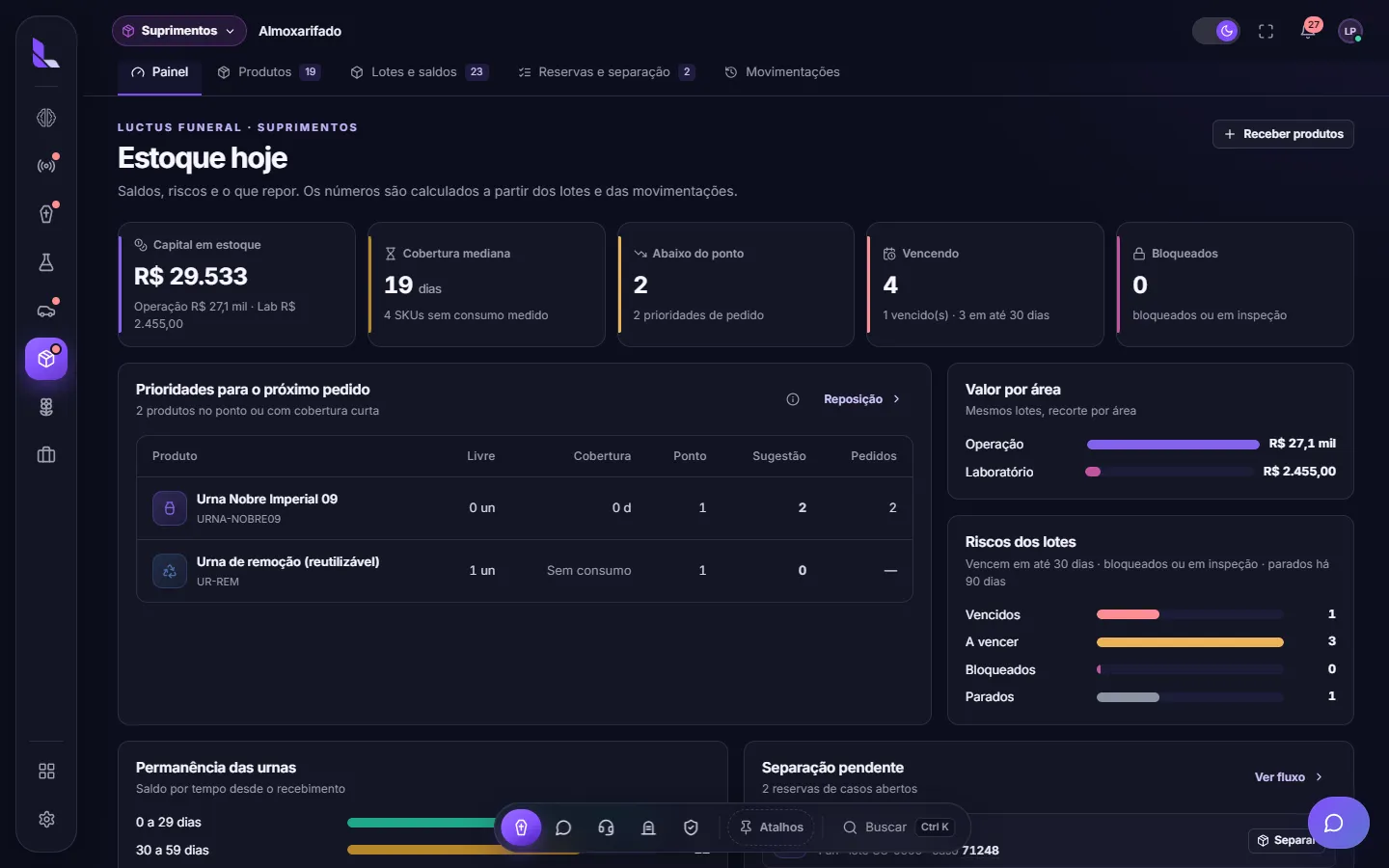Open Reposição link with chevron
Image resolution: width=1389 pixels, height=868 pixels.
861,399
